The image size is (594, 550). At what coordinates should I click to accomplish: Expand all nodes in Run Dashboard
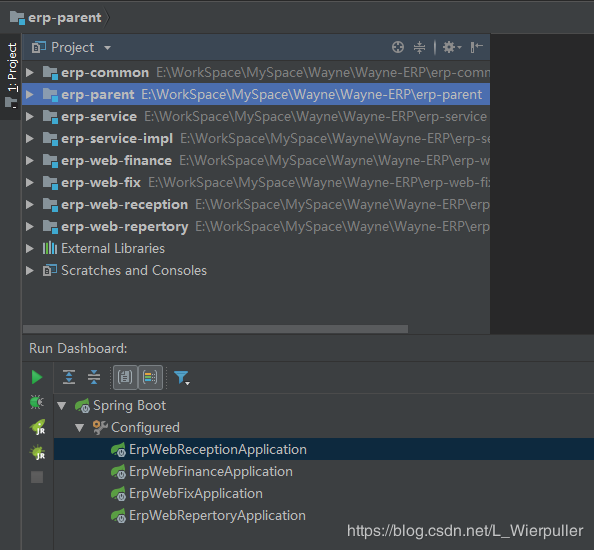pos(69,377)
